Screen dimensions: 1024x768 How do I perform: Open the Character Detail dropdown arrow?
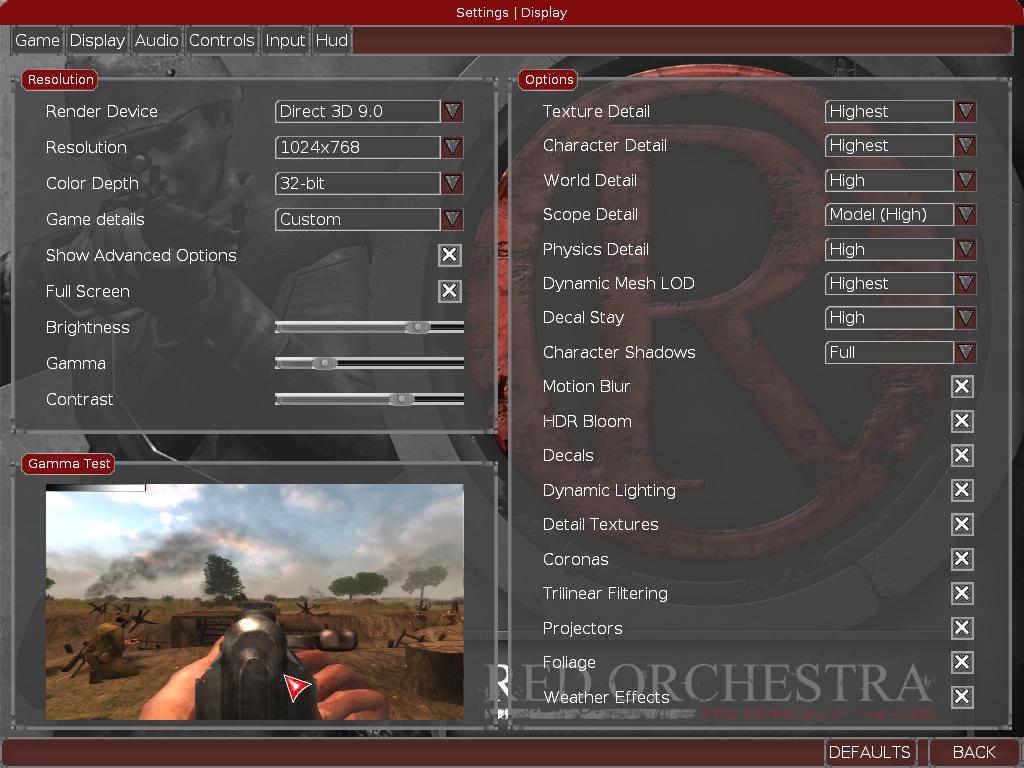tap(965, 145)
